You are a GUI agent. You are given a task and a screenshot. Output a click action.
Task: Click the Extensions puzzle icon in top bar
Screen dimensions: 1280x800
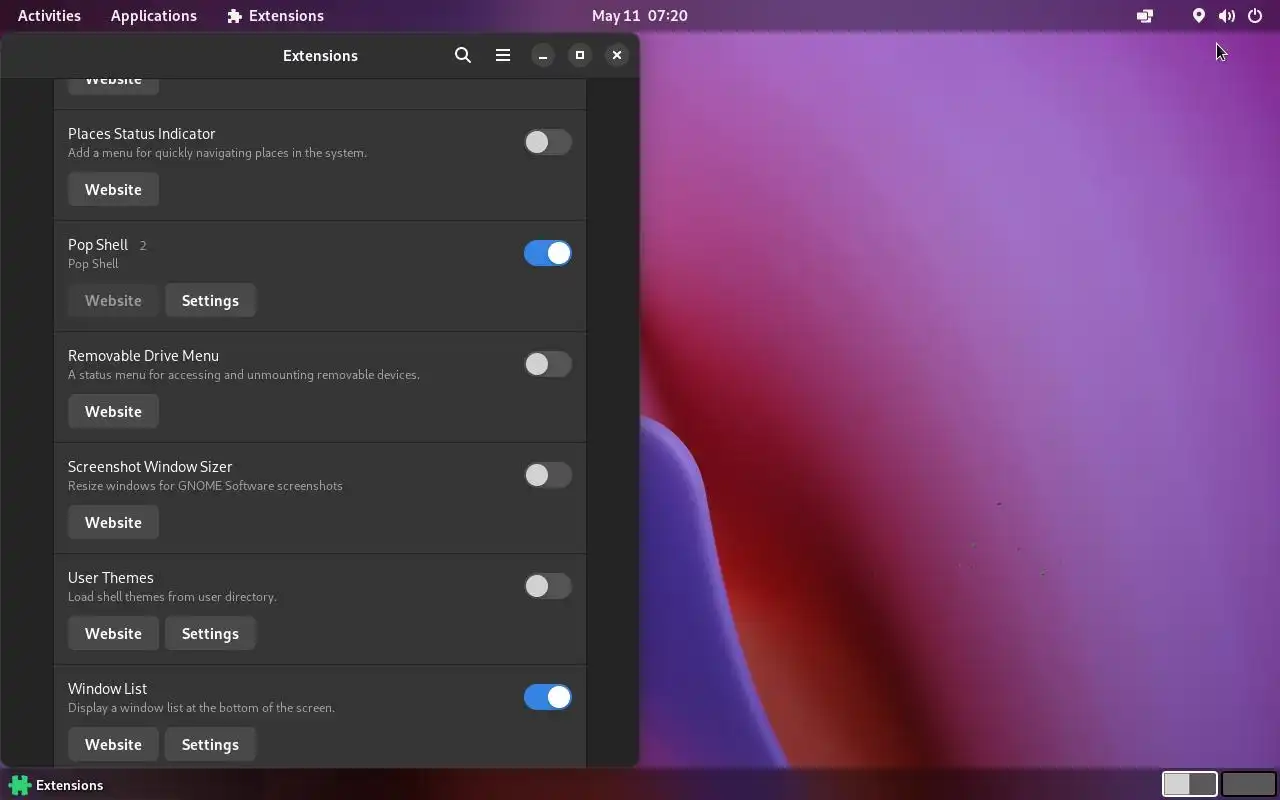point(235,16)
